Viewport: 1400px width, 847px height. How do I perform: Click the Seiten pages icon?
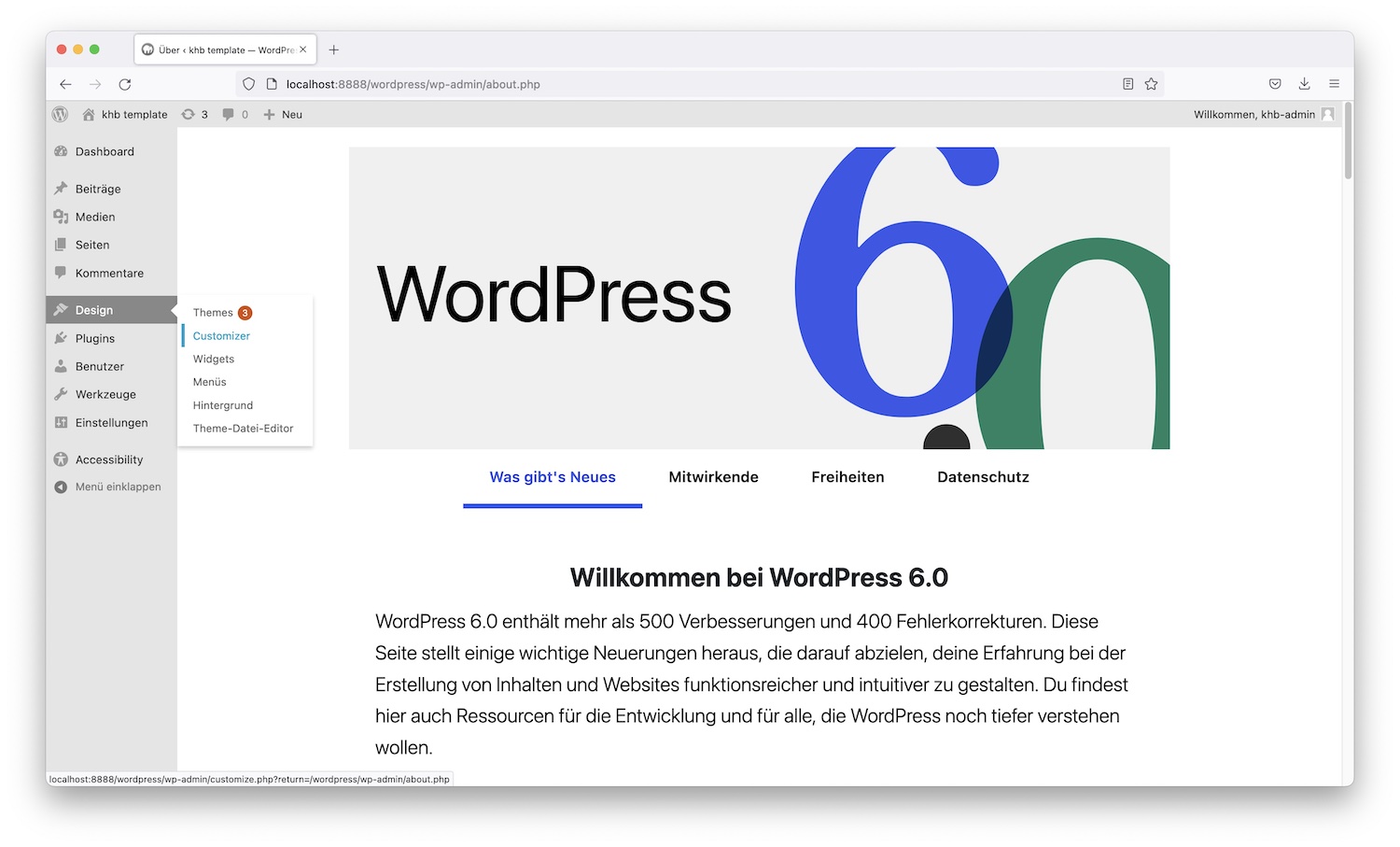coord(61,245)
